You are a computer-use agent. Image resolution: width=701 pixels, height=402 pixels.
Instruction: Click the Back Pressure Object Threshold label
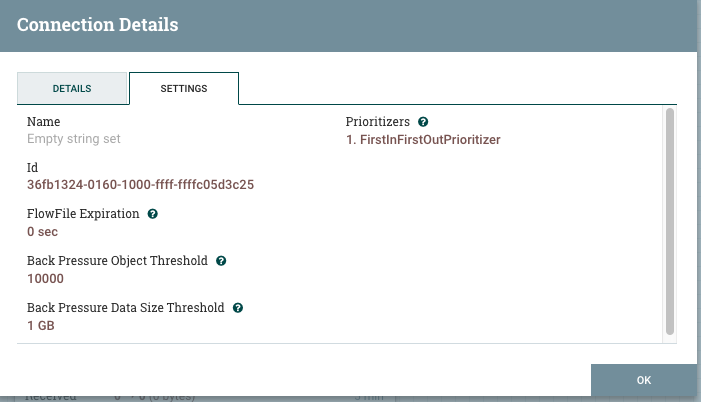click(117, 261)
